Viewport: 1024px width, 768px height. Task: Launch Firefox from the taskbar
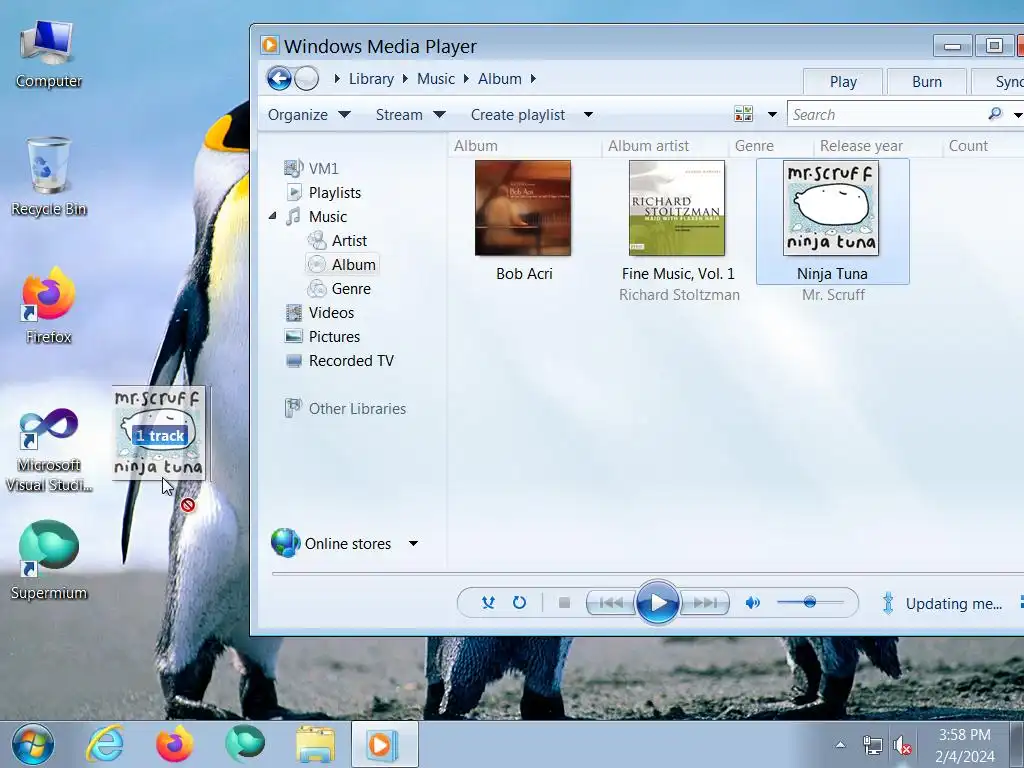(x=174, y=744)
